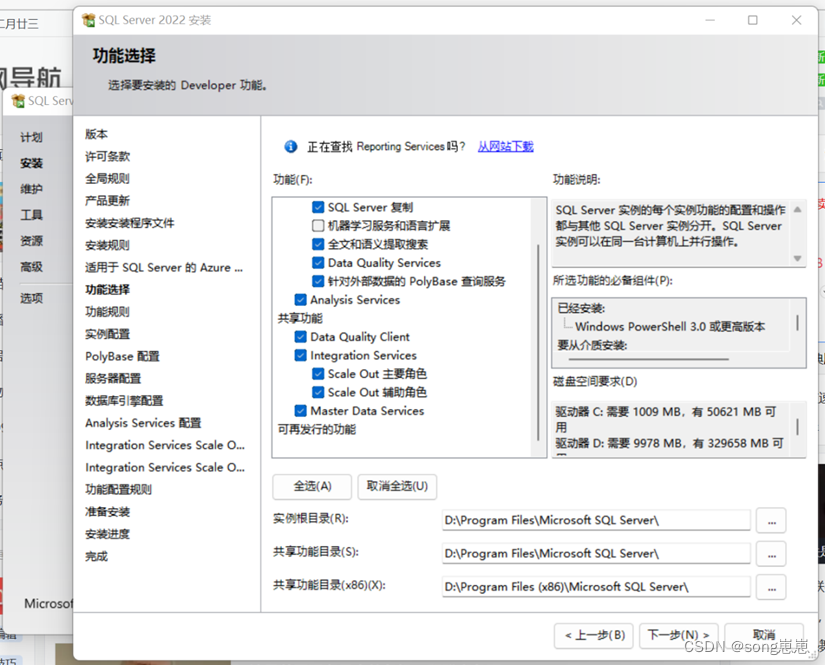This screenshot has width=825, height=665.
Task: Open 工具 in the background installer window
Action: pos(32,215)
